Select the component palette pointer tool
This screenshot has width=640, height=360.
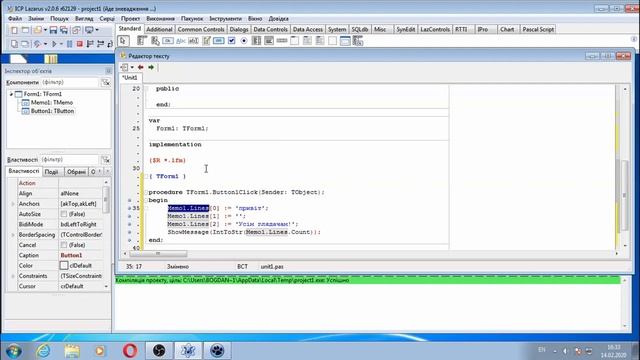[x=122, y=41]
